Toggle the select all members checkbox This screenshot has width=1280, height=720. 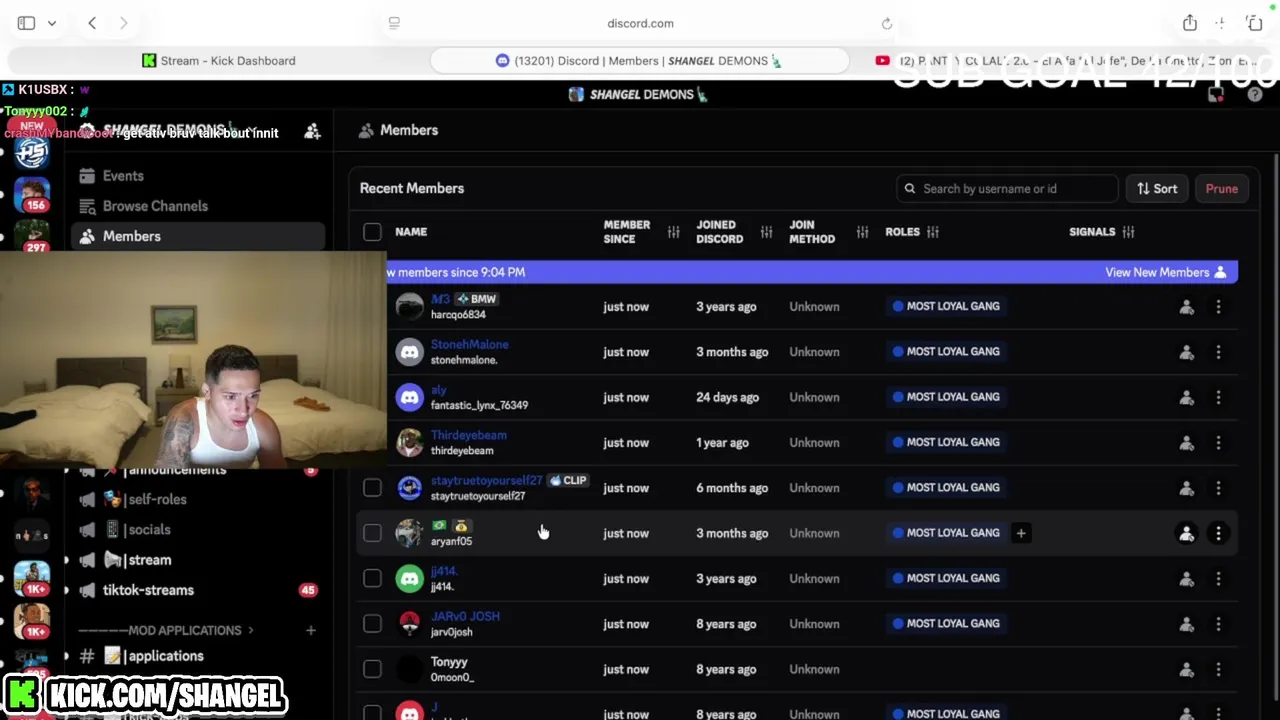[x=372, y=232]
